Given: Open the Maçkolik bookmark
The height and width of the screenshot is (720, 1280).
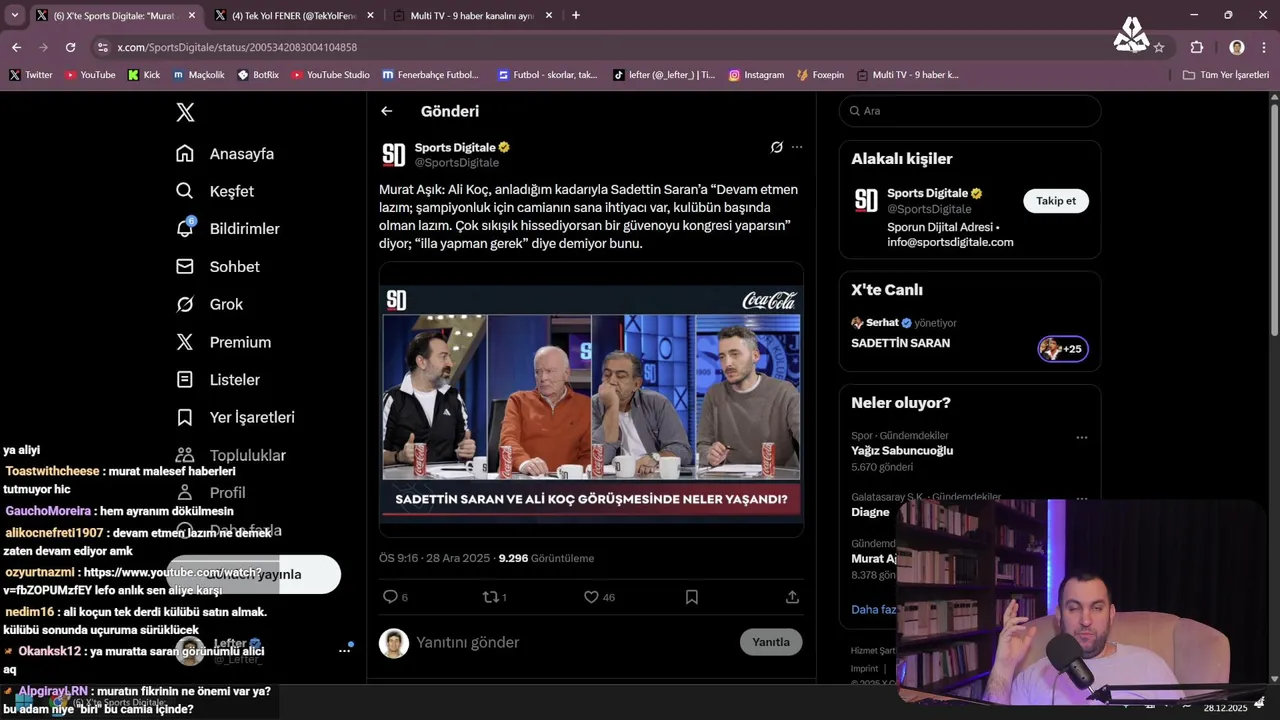Looking at the screenshot, I should 198,75.
